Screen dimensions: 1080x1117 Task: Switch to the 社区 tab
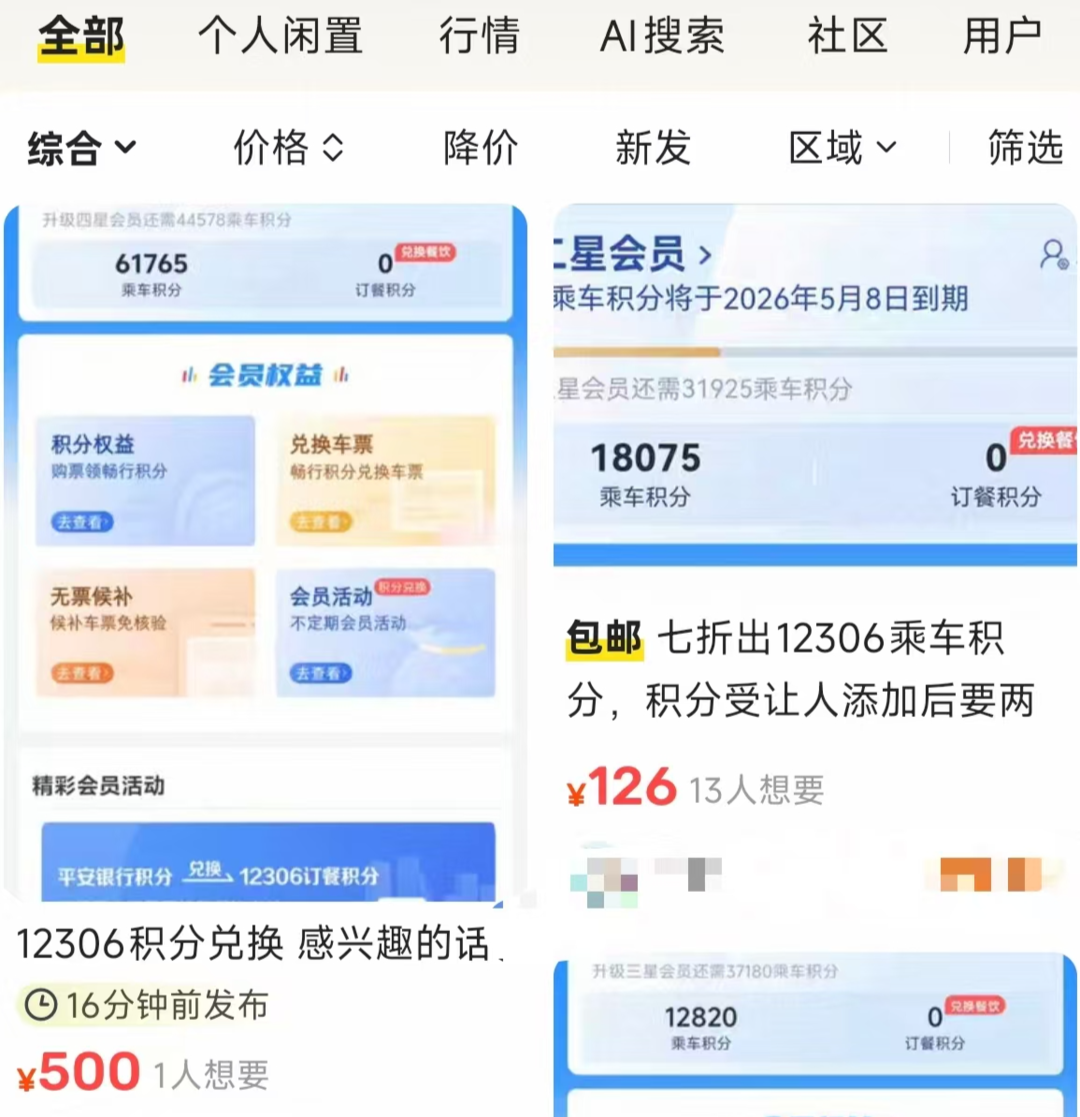pyautogui.click(x=847, y=36)
